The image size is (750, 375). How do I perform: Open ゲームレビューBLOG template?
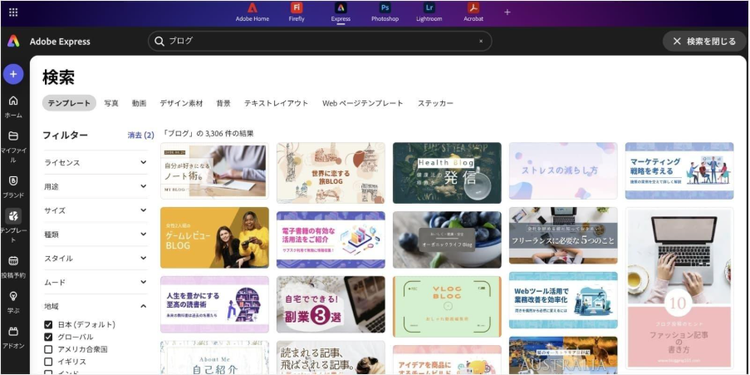point(214,238)
